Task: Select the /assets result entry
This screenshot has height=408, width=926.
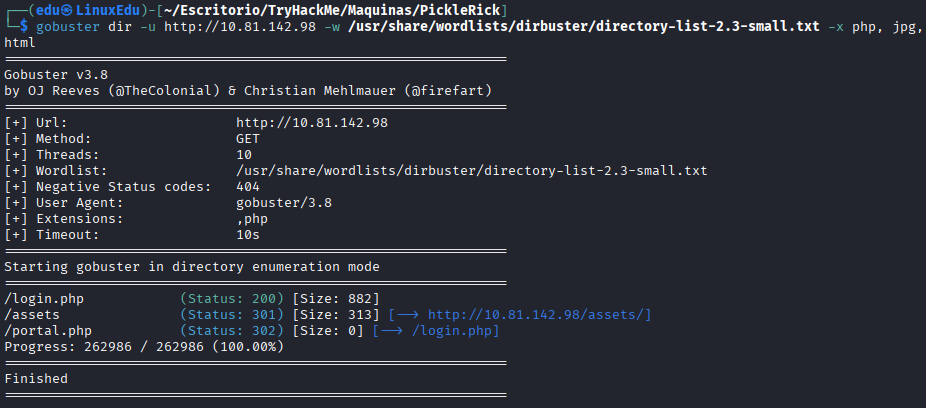Action: tap(32, 315)
